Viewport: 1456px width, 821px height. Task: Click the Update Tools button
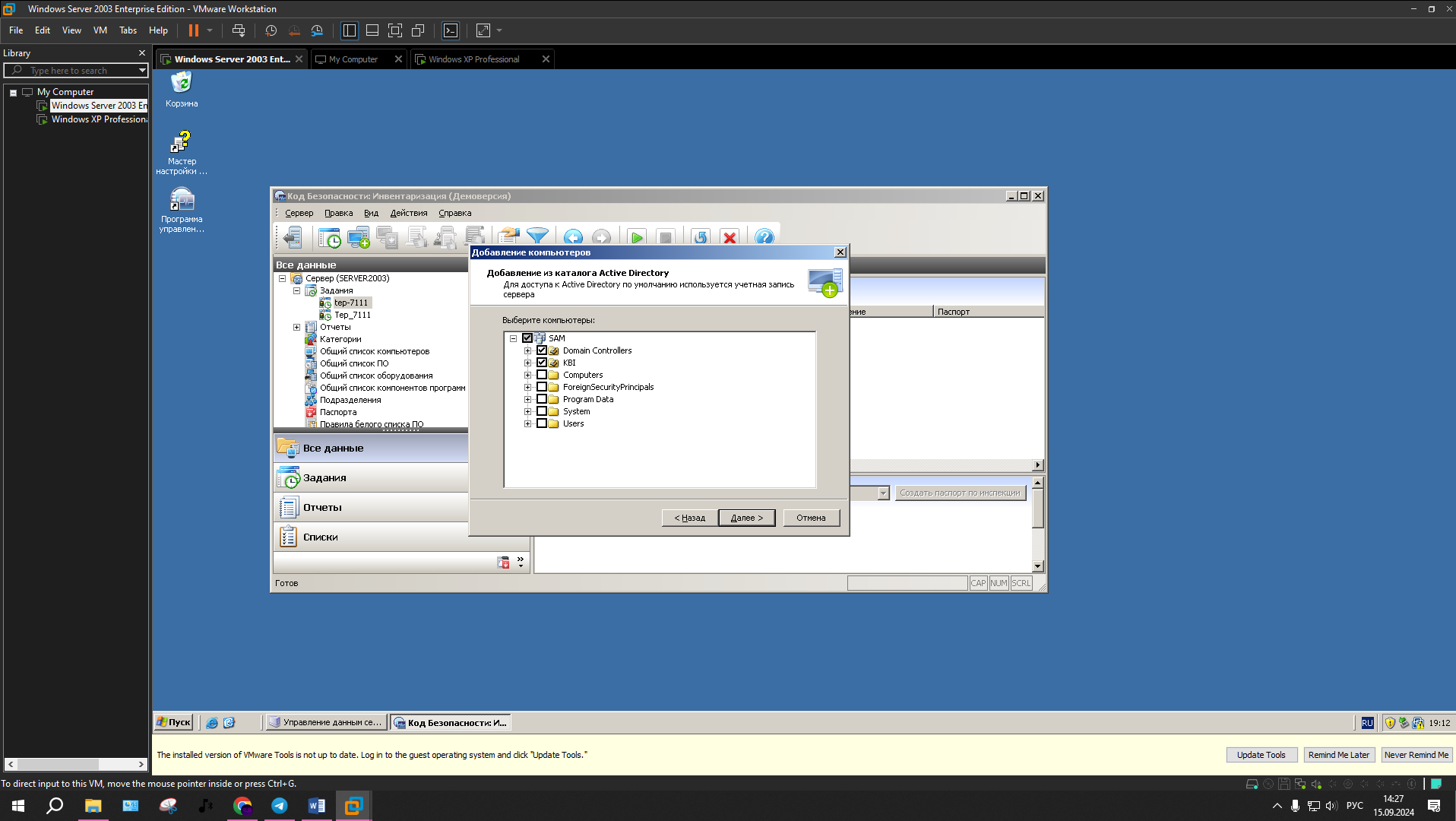point(1261,755)
